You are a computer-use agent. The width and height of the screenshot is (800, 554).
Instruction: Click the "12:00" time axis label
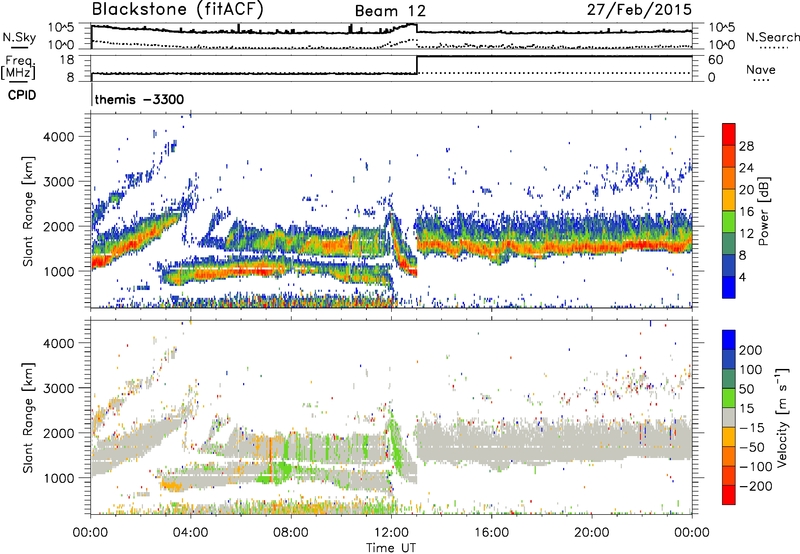[391, 533]
